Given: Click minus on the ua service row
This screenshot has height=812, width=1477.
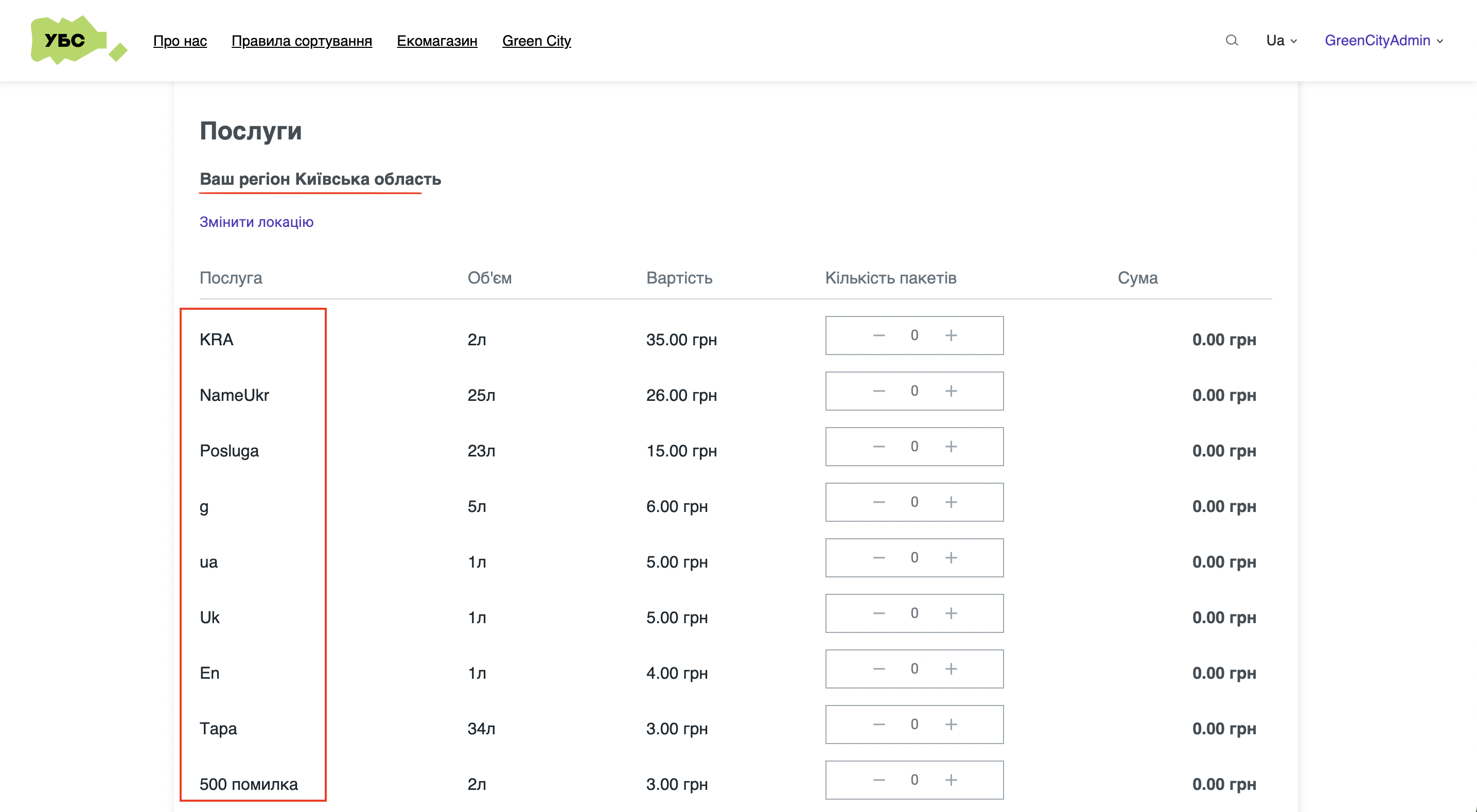Looking at the screenshot, I should pos(878,558).
